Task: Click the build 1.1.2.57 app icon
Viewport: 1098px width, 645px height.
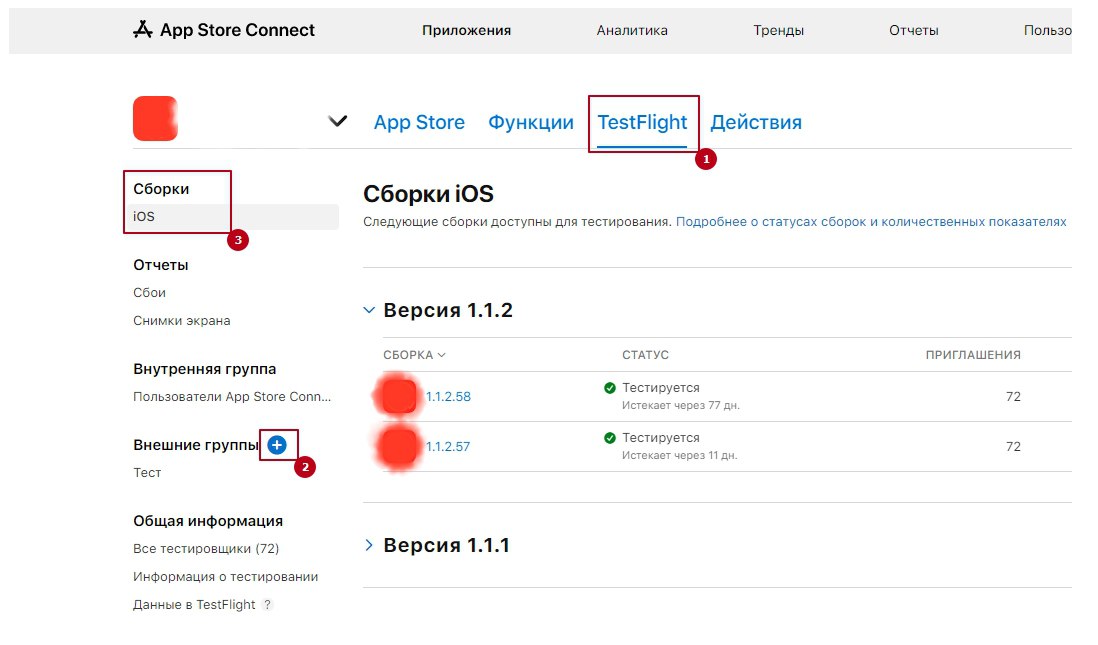Action: [x=398, y=447]
